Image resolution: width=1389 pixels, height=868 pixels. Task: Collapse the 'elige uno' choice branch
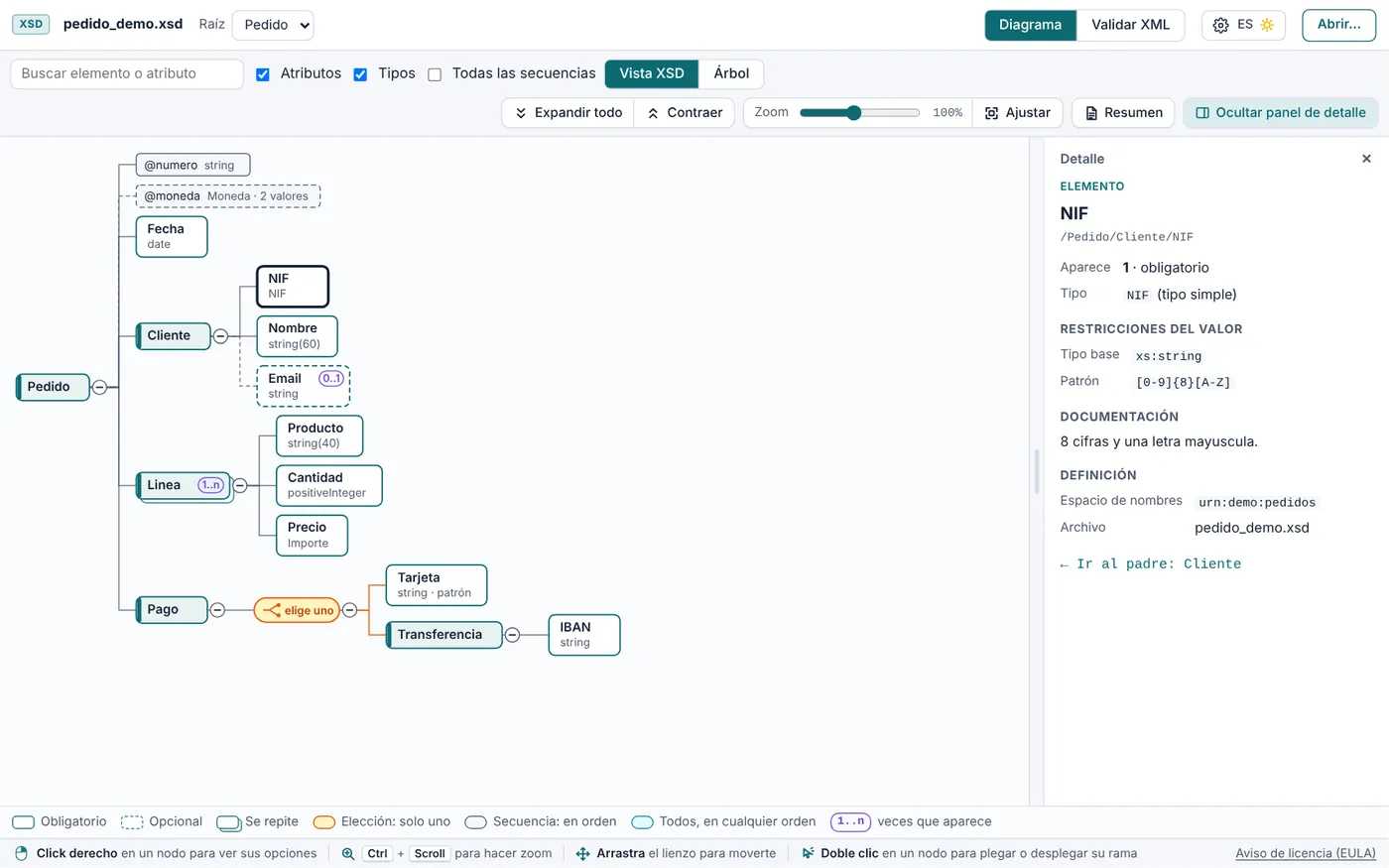(x=349, y=610)
